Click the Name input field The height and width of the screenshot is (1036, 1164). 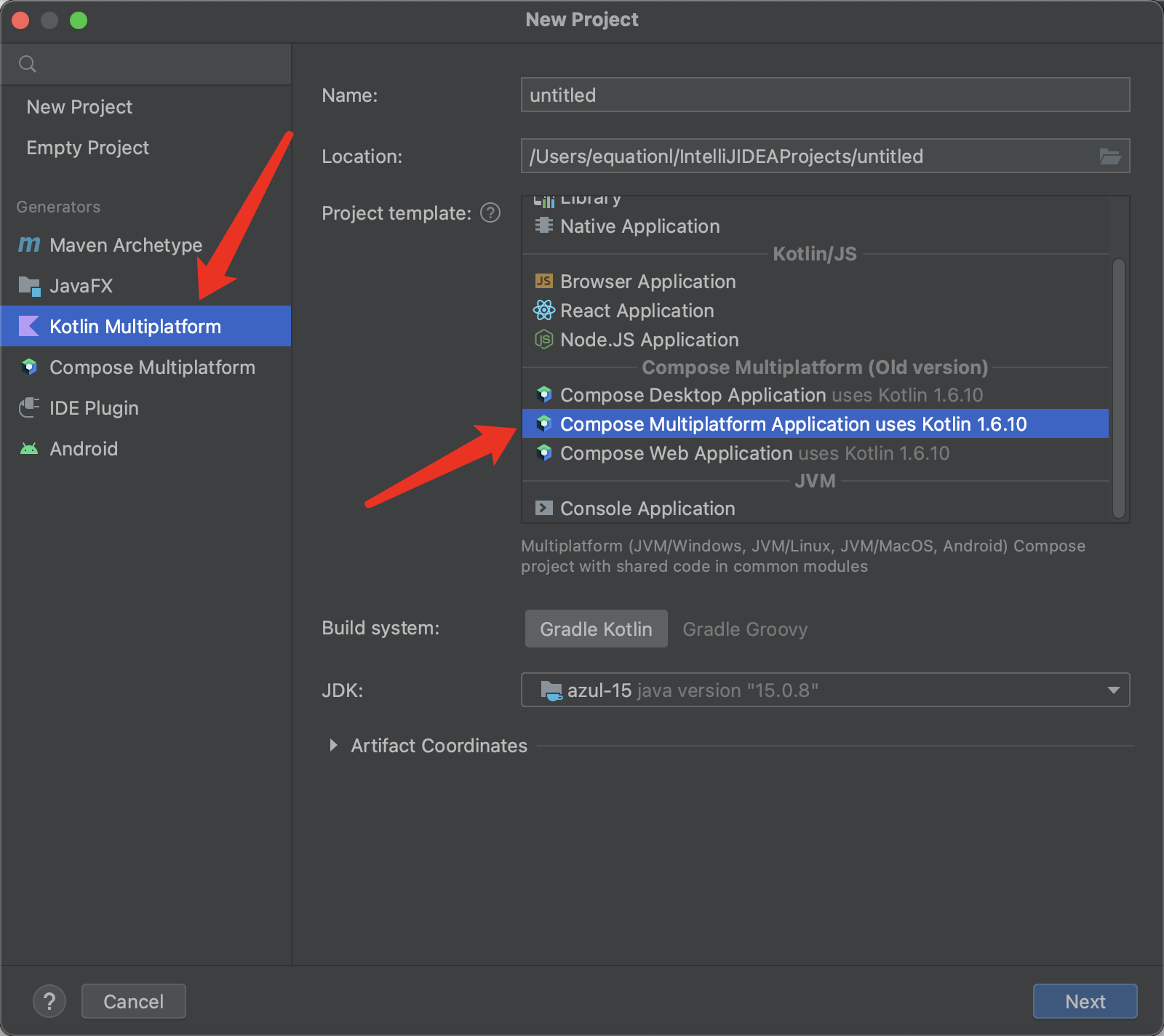tap(825, 95)
